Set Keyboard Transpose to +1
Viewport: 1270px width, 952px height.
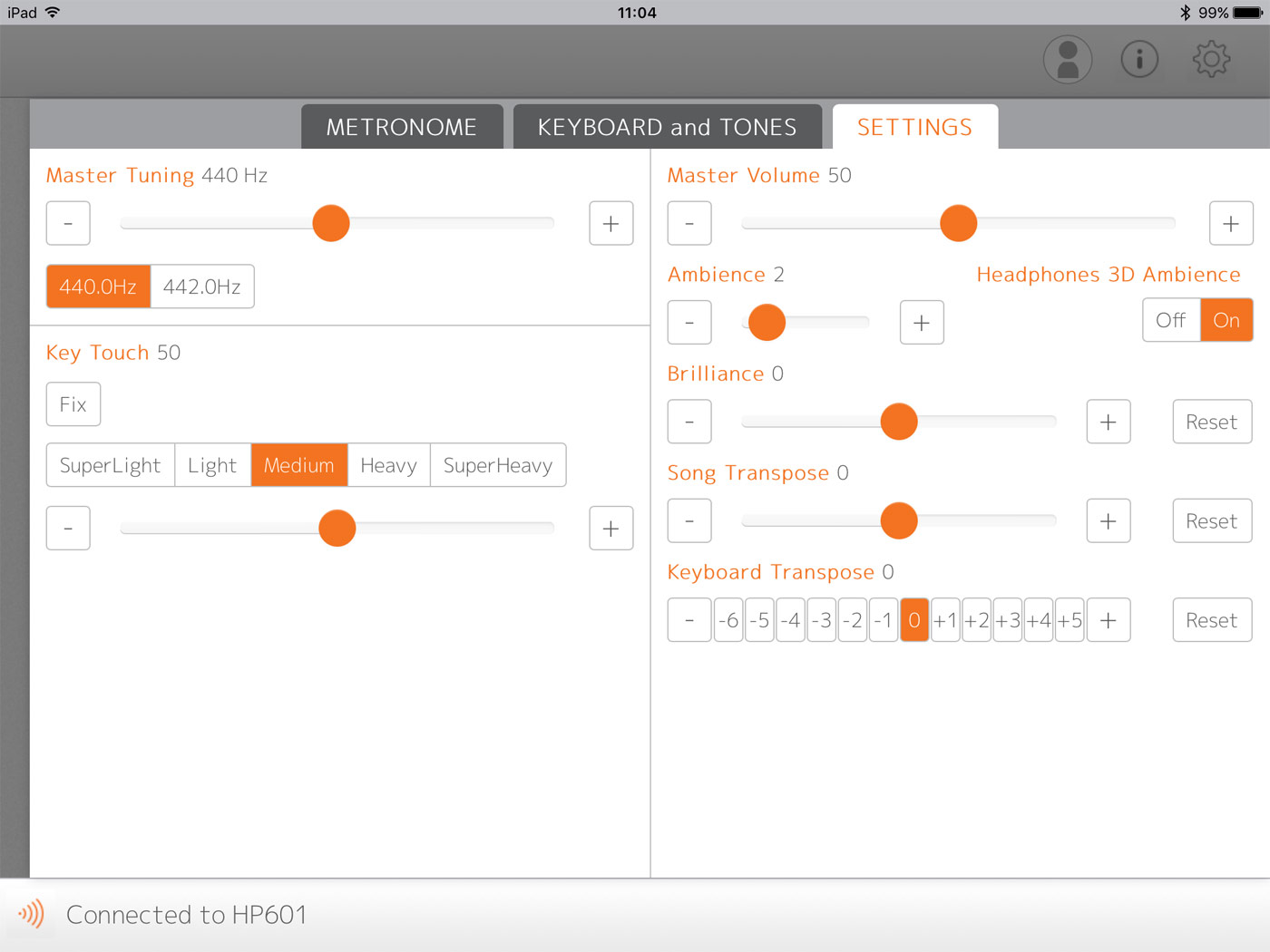(945, 620)
